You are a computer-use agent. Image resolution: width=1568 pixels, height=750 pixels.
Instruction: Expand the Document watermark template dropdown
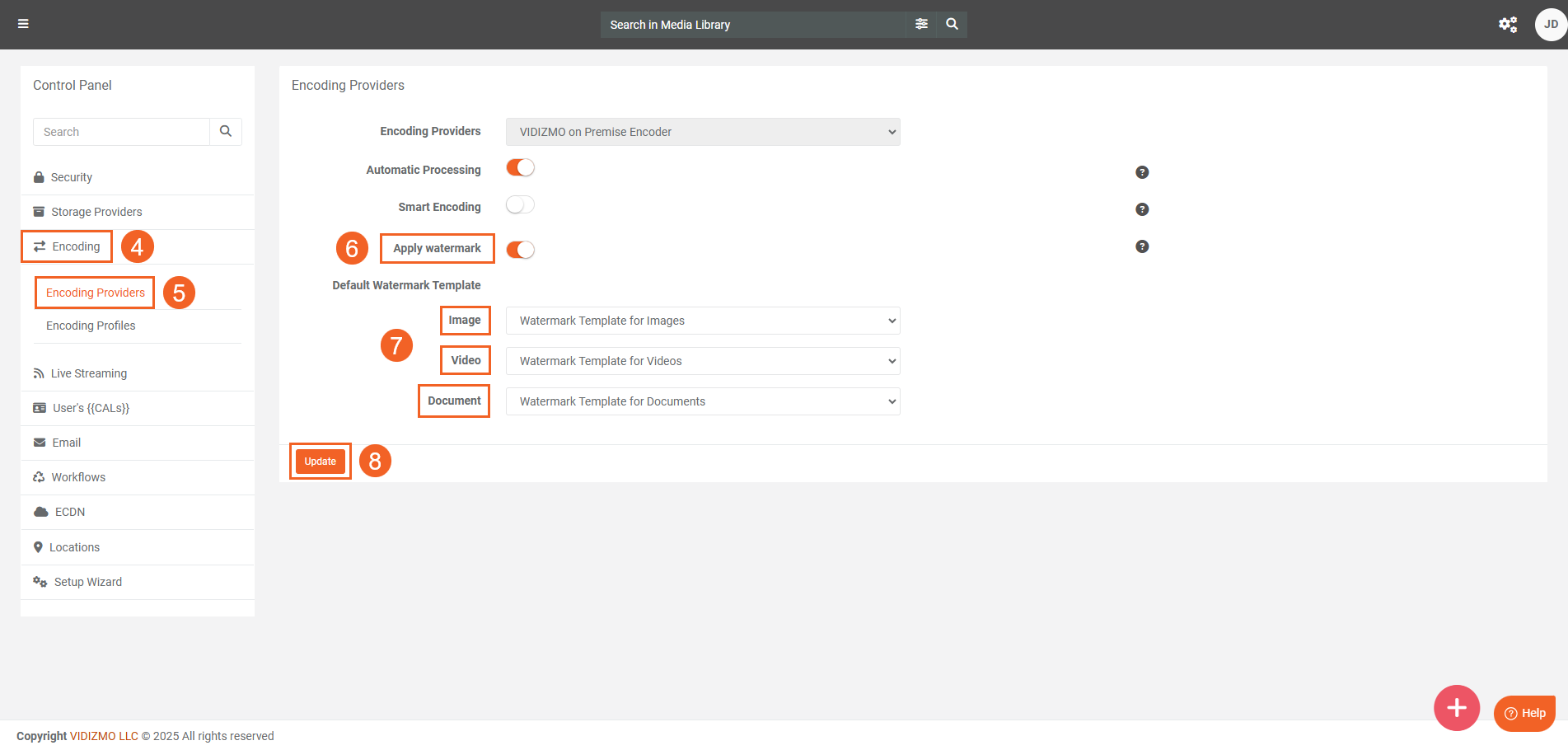[x=702, y=401]
